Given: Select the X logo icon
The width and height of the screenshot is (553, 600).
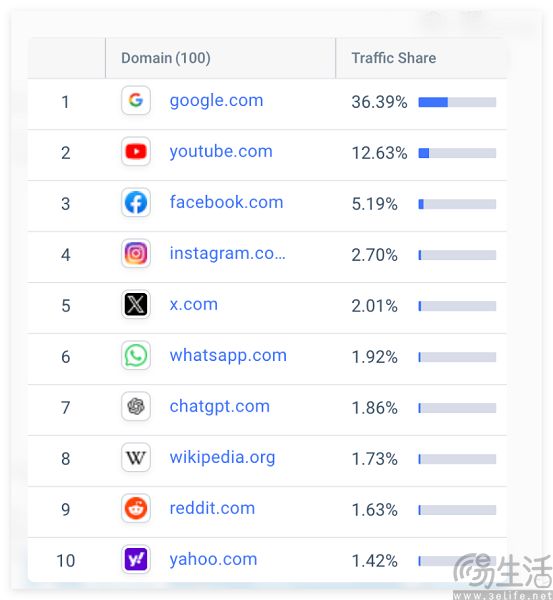Looking at the screenshot, I should [136, 304].
